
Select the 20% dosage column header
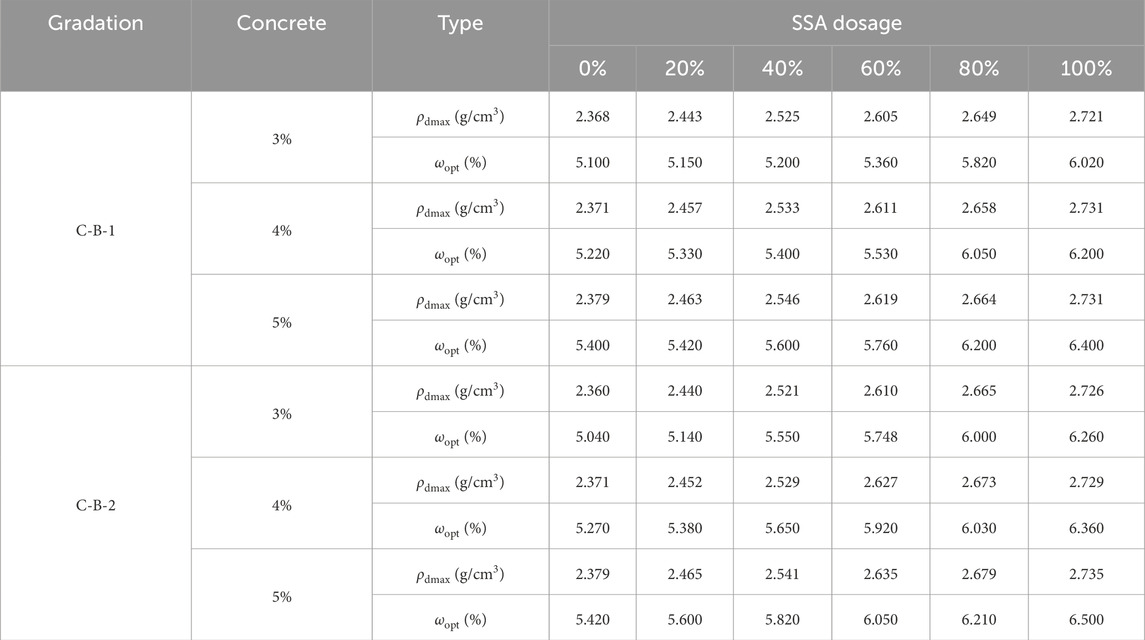pyautogui.click(x=685, y=69)
